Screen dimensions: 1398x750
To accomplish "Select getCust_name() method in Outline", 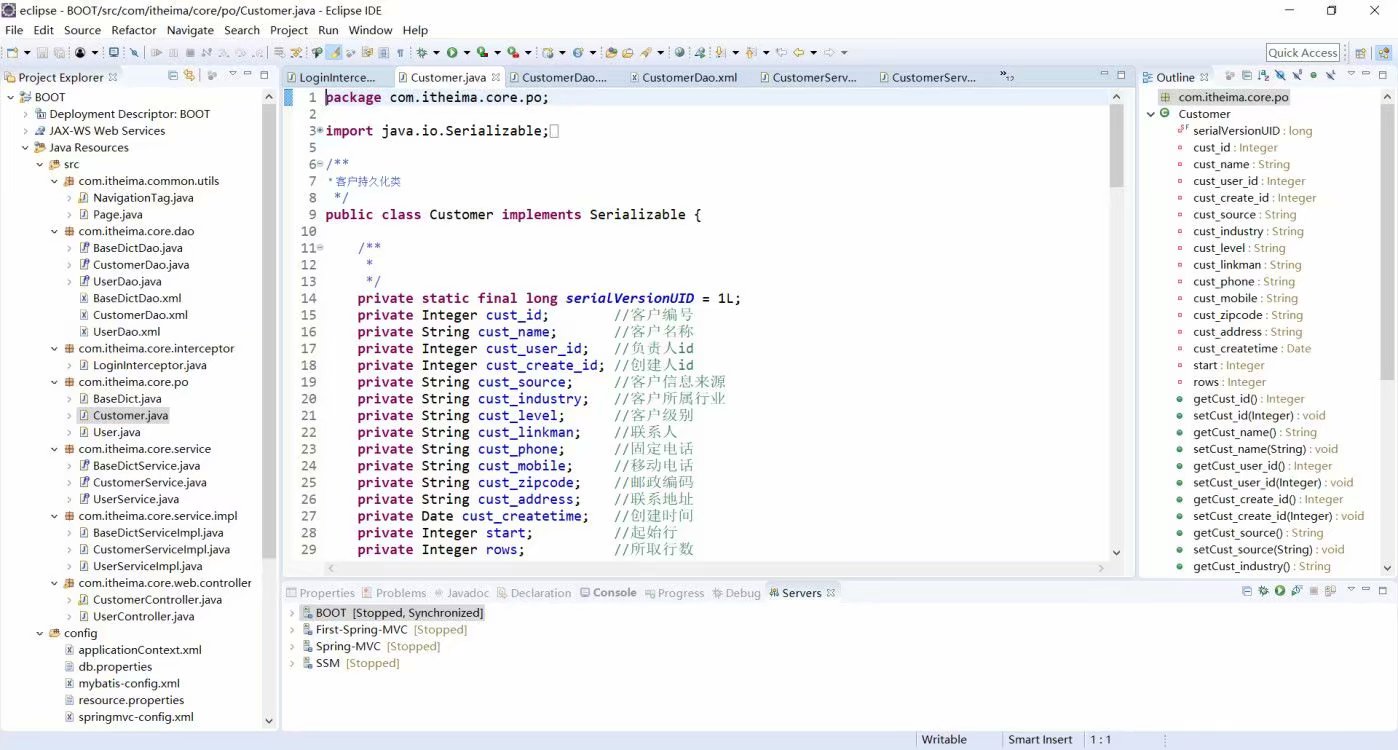I will pyautogui.click(x=1254, y=432).
